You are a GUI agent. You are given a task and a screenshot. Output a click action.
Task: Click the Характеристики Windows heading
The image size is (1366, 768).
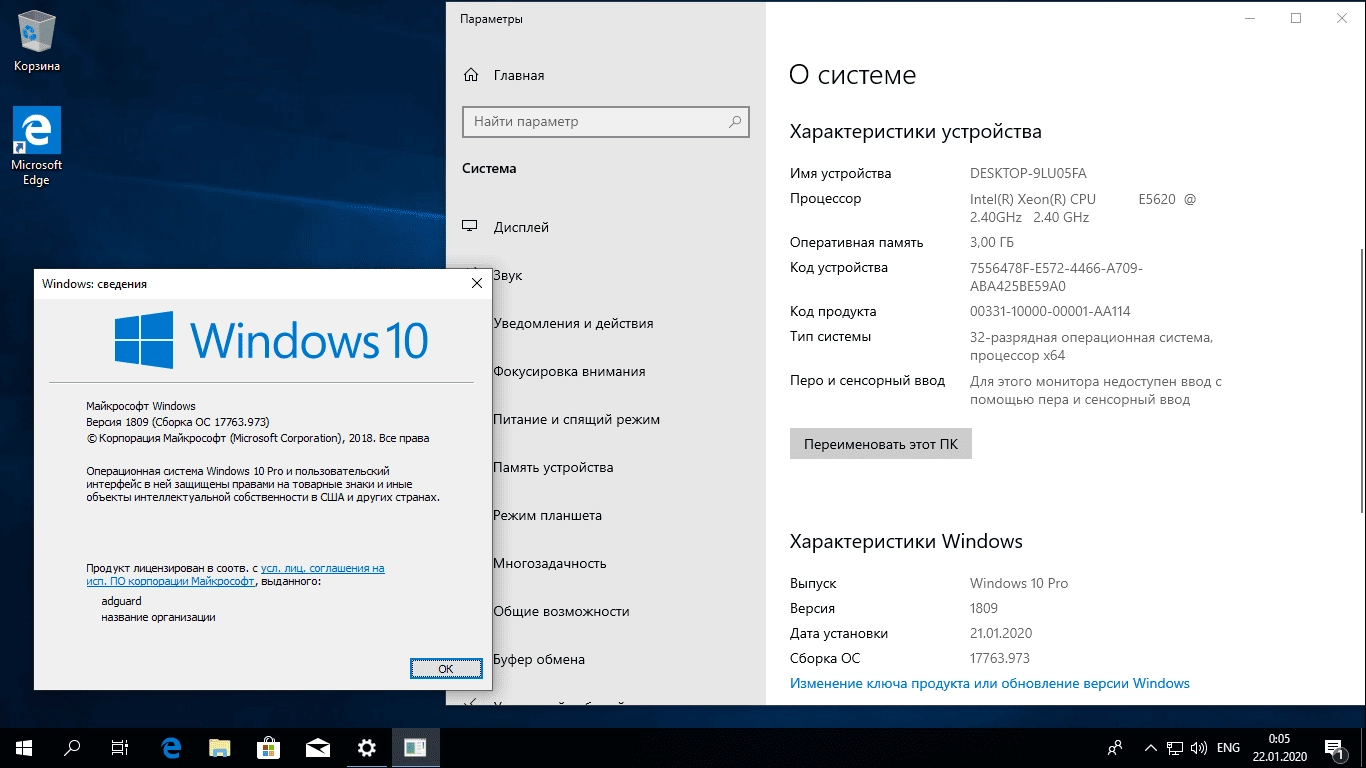[906, 542]
